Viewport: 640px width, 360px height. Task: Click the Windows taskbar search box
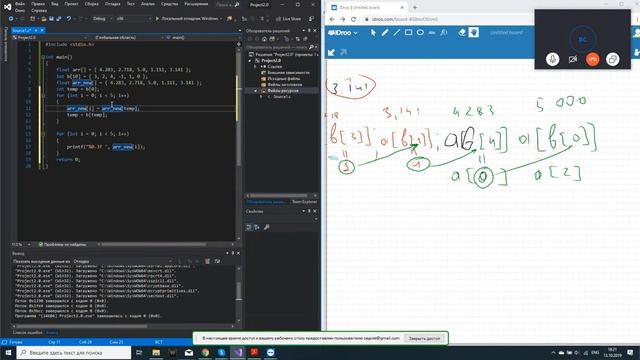[x=74, y=352]
